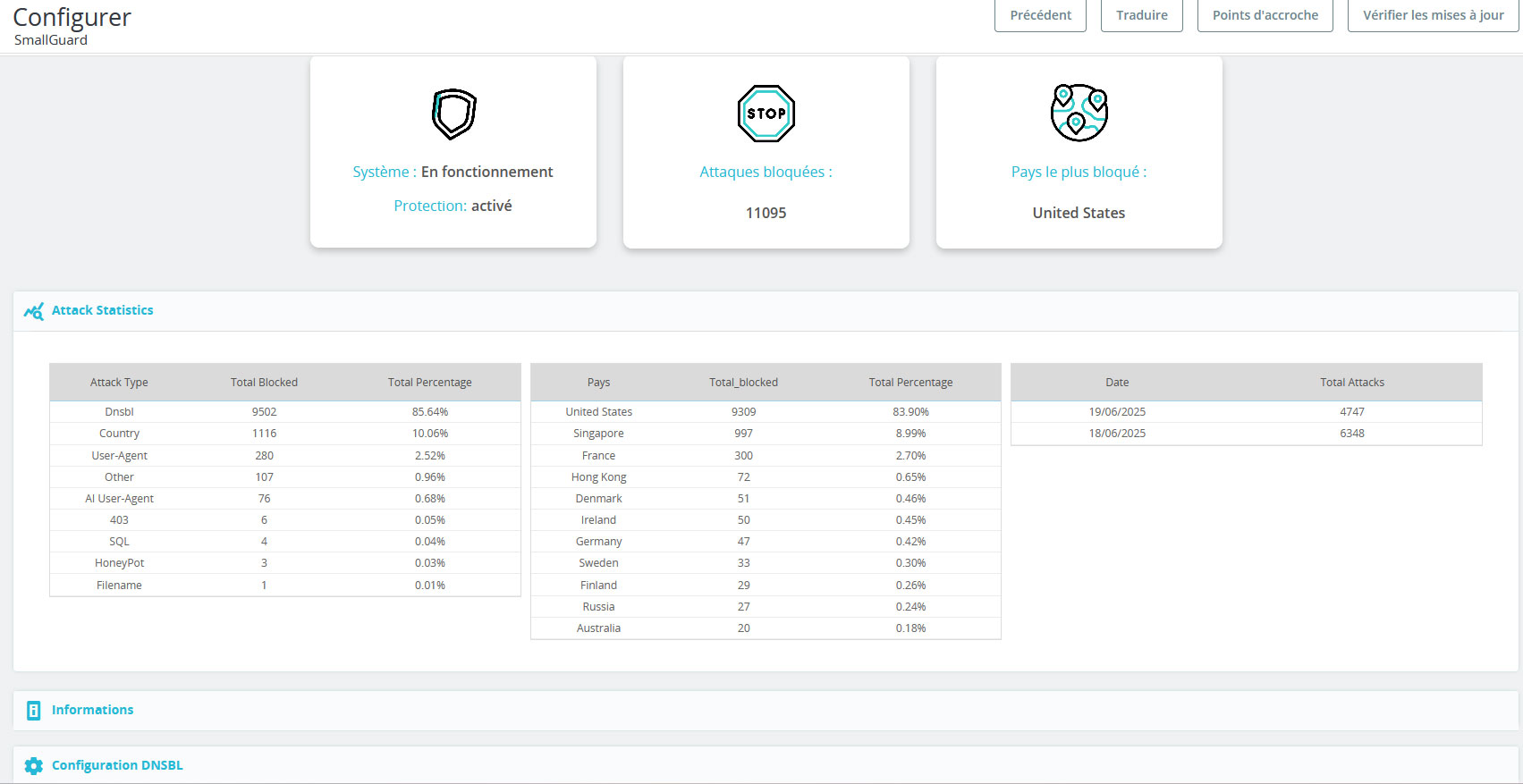Click the Pays column header
1523x784 pixels.
(598, 383)
